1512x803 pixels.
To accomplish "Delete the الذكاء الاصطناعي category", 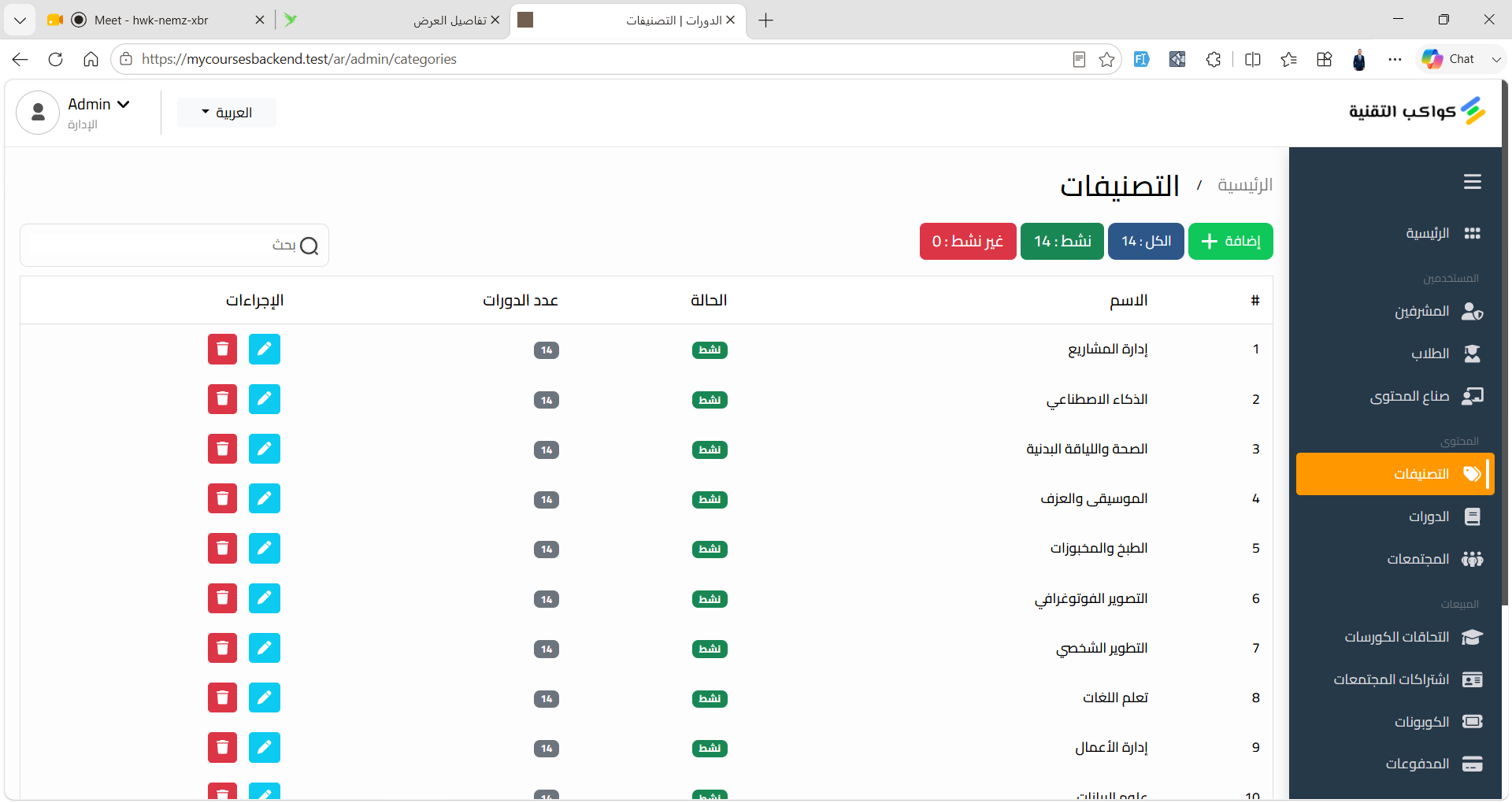I will coord(223,399).
